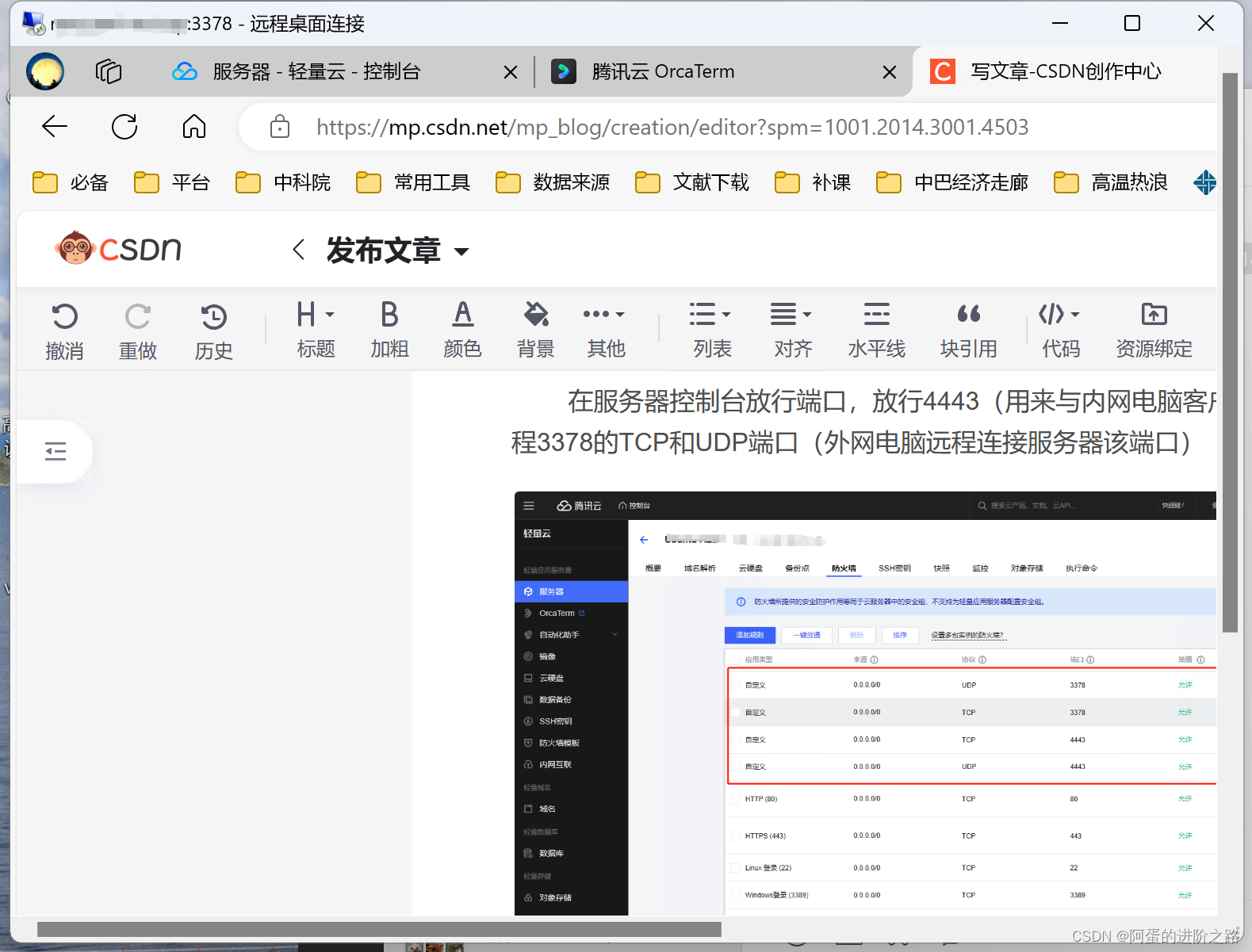The image size is (1252, 952).
Task: Undo with 撤消 toolbar icon
Action: (64, 331)
